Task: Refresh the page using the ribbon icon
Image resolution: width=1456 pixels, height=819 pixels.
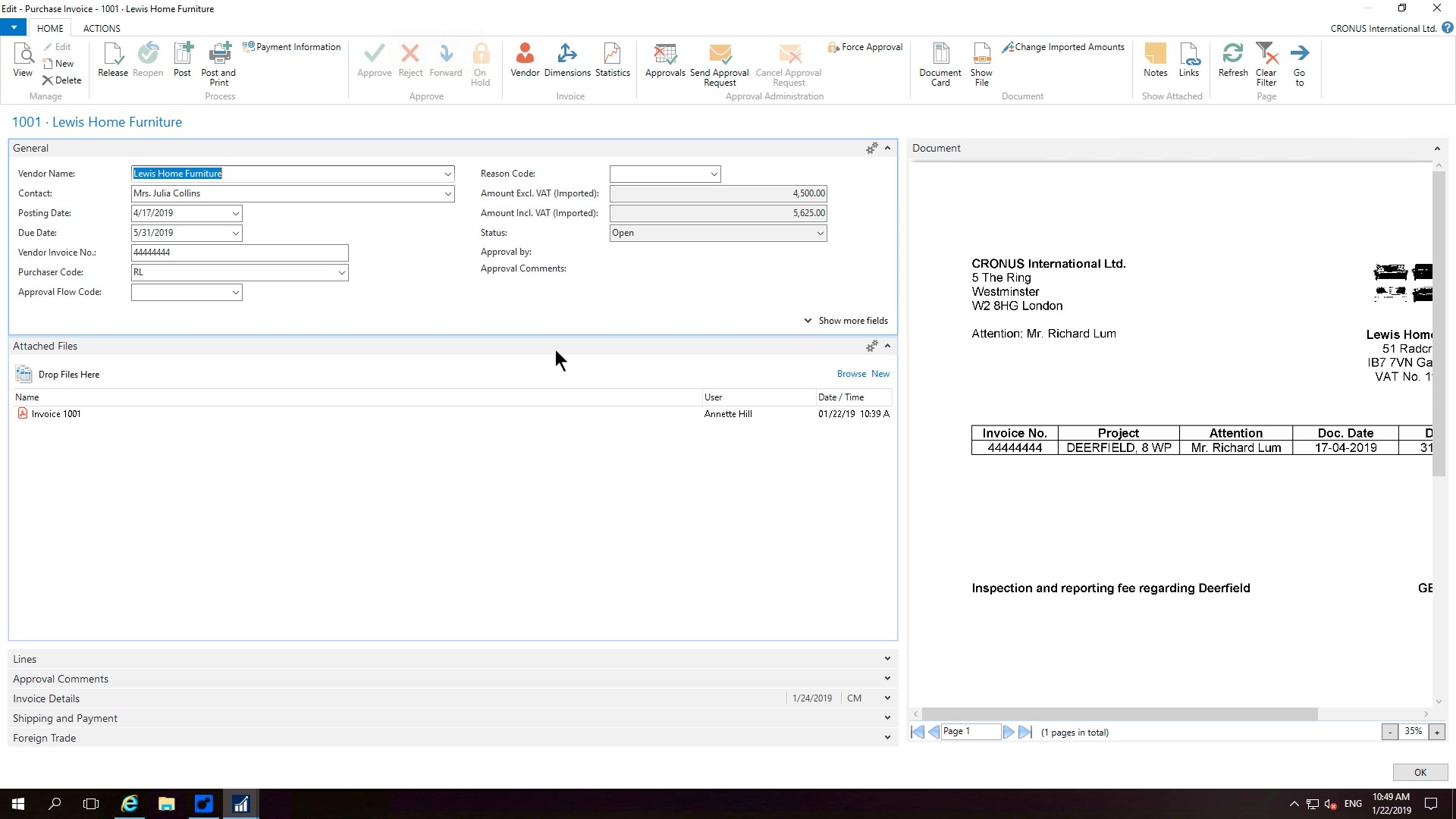Action: click(x=1232, y=61)
